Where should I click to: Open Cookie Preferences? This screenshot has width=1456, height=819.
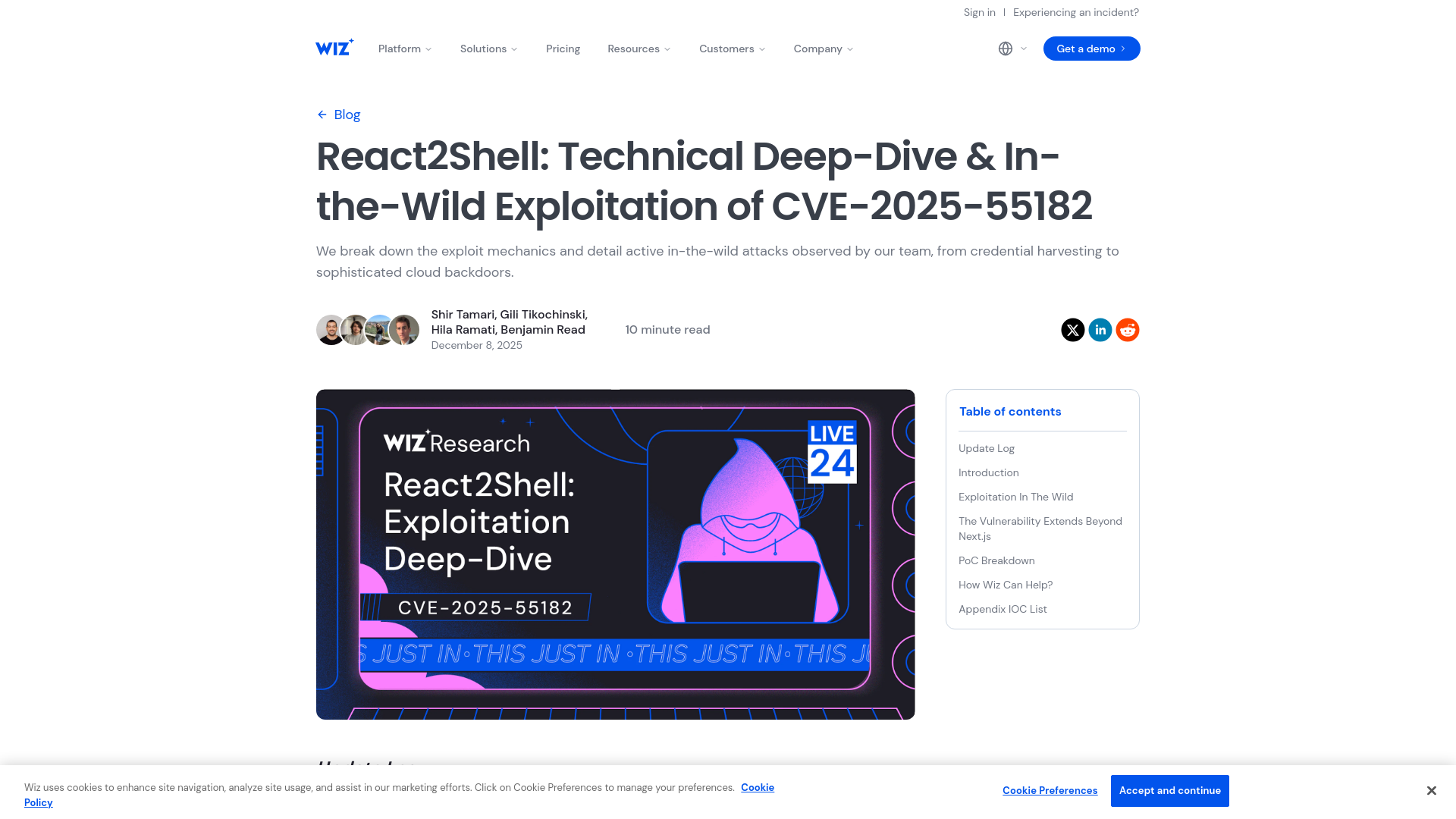(x=1050, y=790)
